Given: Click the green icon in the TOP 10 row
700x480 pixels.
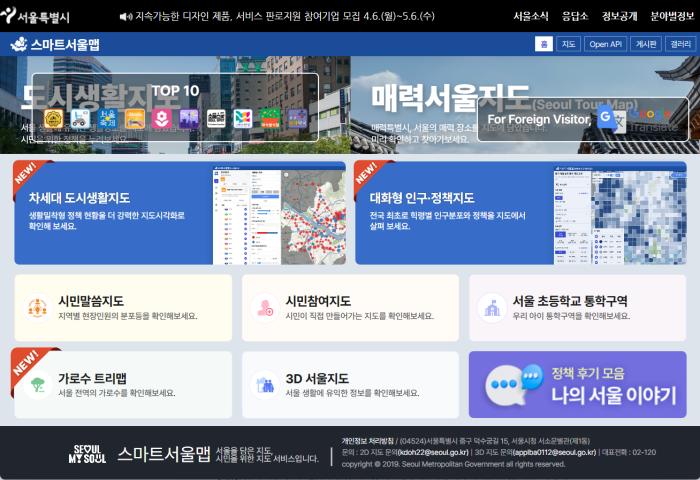Looking at the screenshot, I should click(270, 119).
